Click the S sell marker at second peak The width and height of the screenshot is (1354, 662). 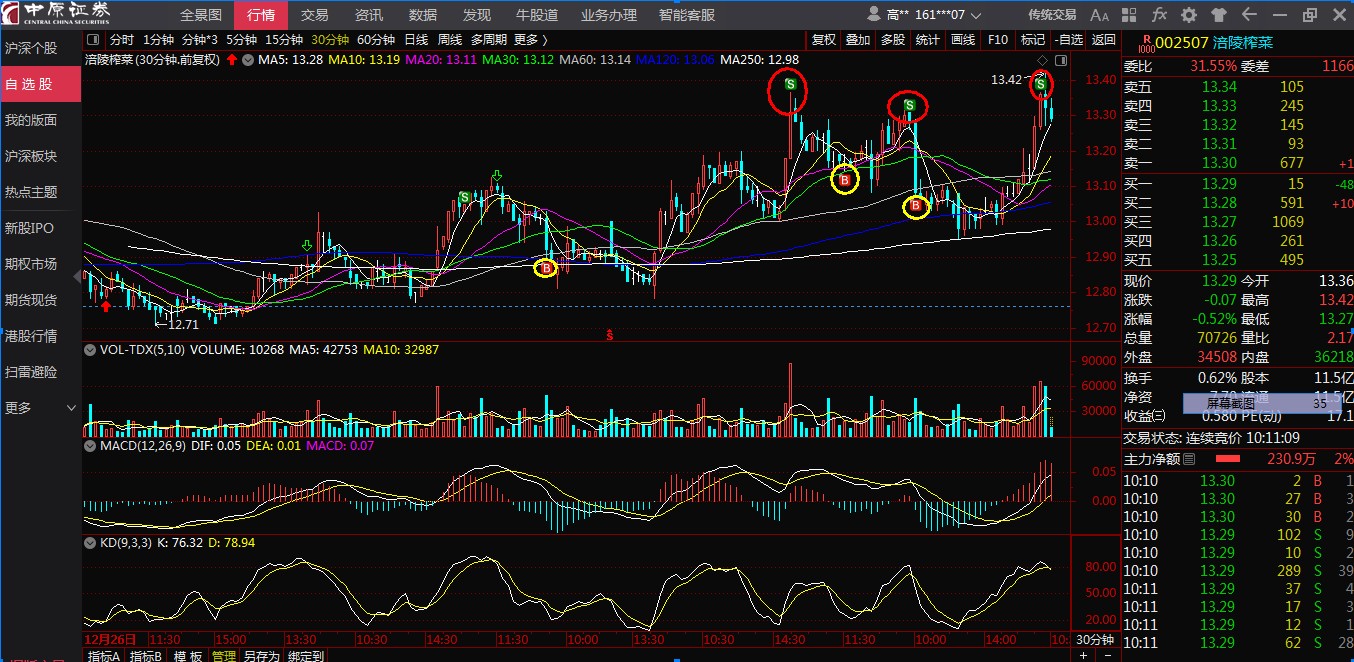909,105
